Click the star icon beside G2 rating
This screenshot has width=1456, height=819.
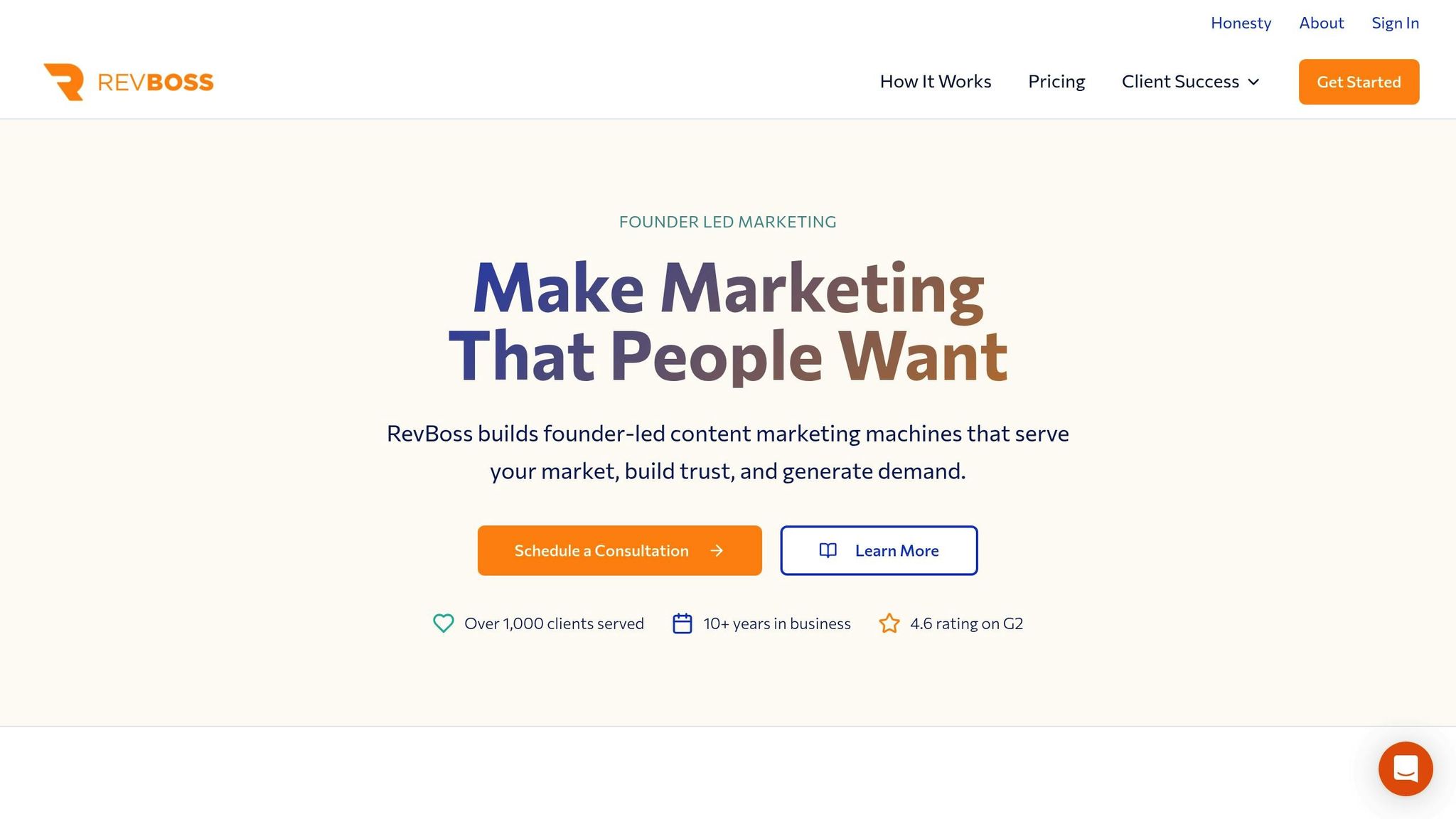click(889, 623)
